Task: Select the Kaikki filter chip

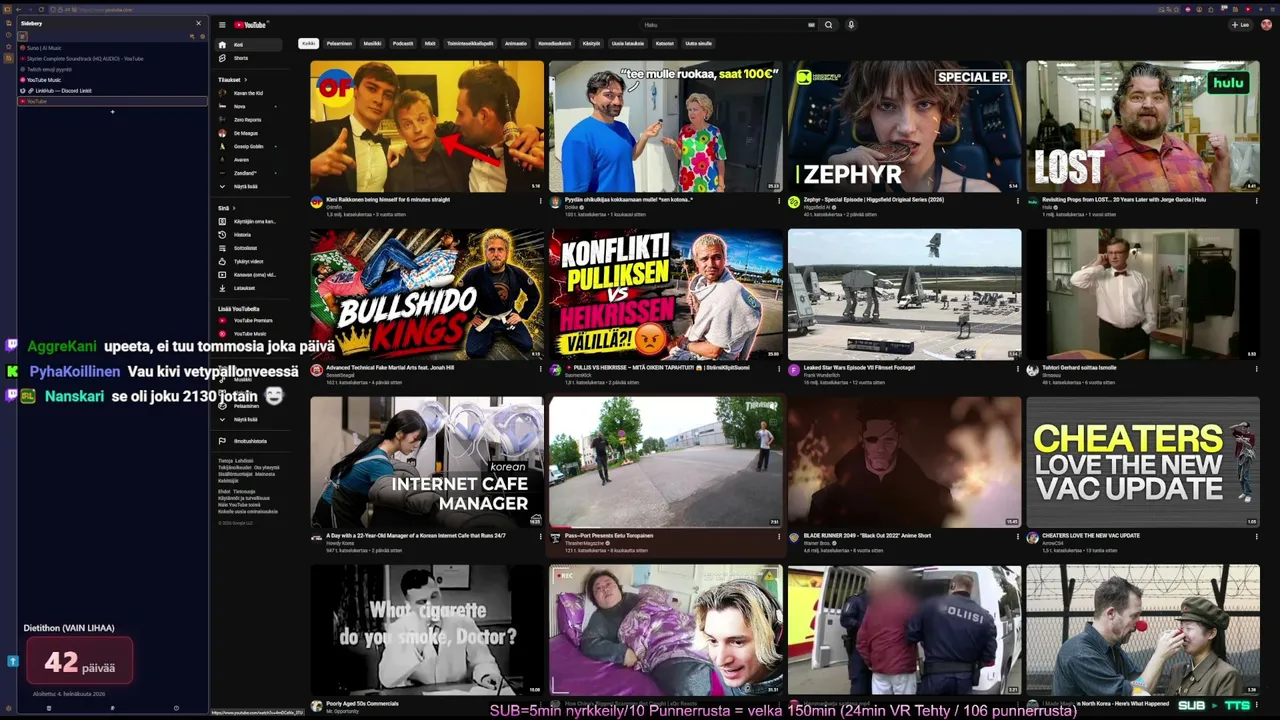Action: 308,44
